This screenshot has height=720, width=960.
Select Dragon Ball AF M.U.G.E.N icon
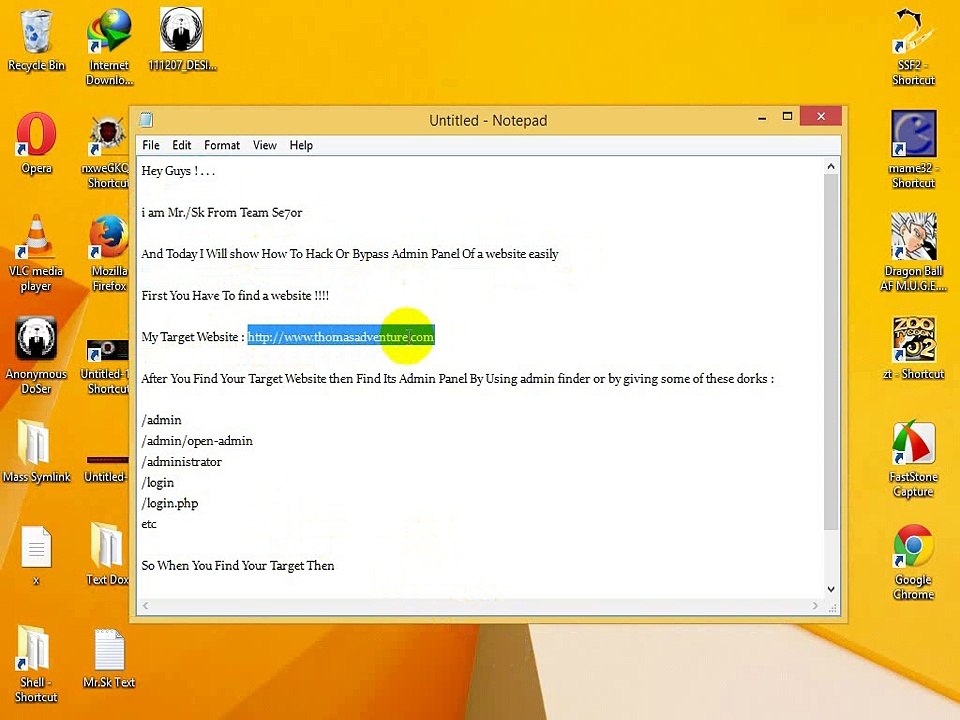tap(913, 253)
